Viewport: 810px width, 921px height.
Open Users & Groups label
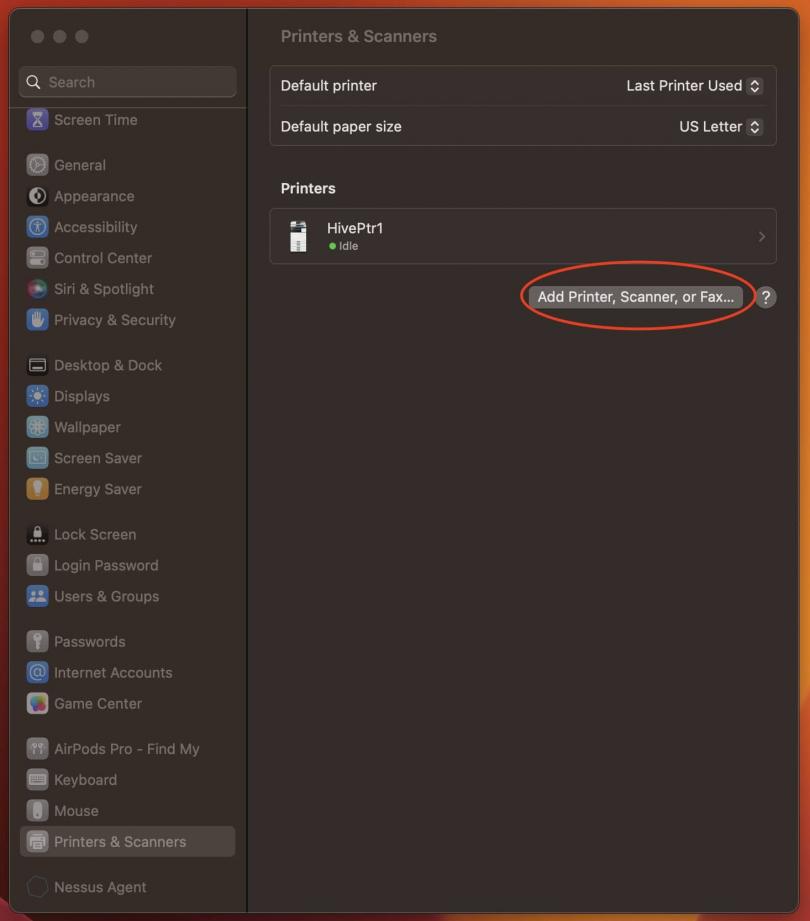(x=106, y=597)
